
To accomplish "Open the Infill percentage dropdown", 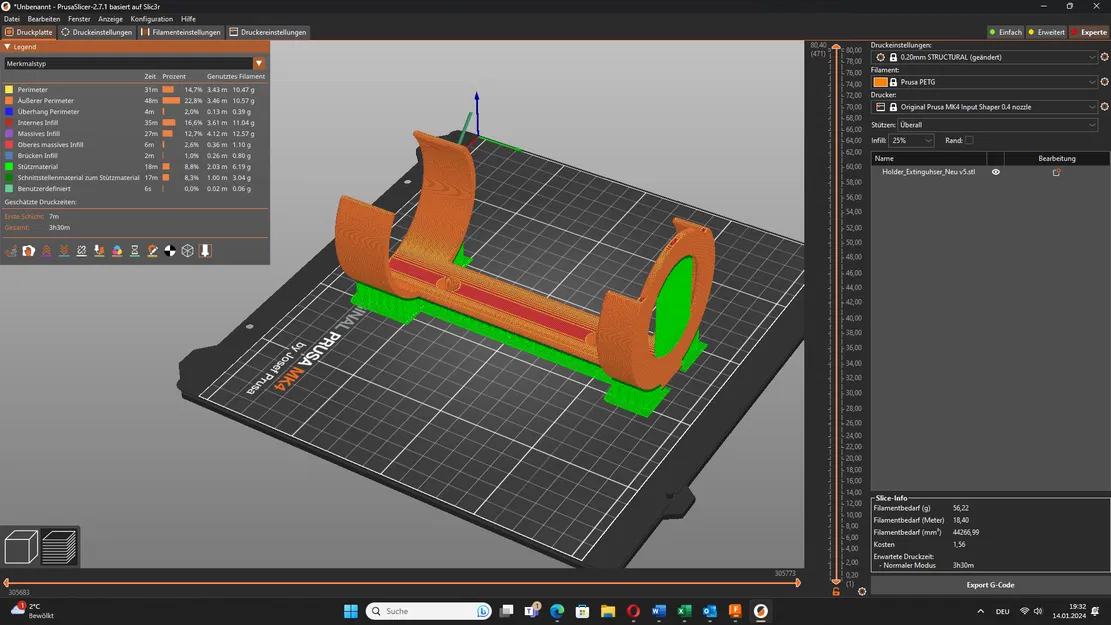I will coord(911,140).
